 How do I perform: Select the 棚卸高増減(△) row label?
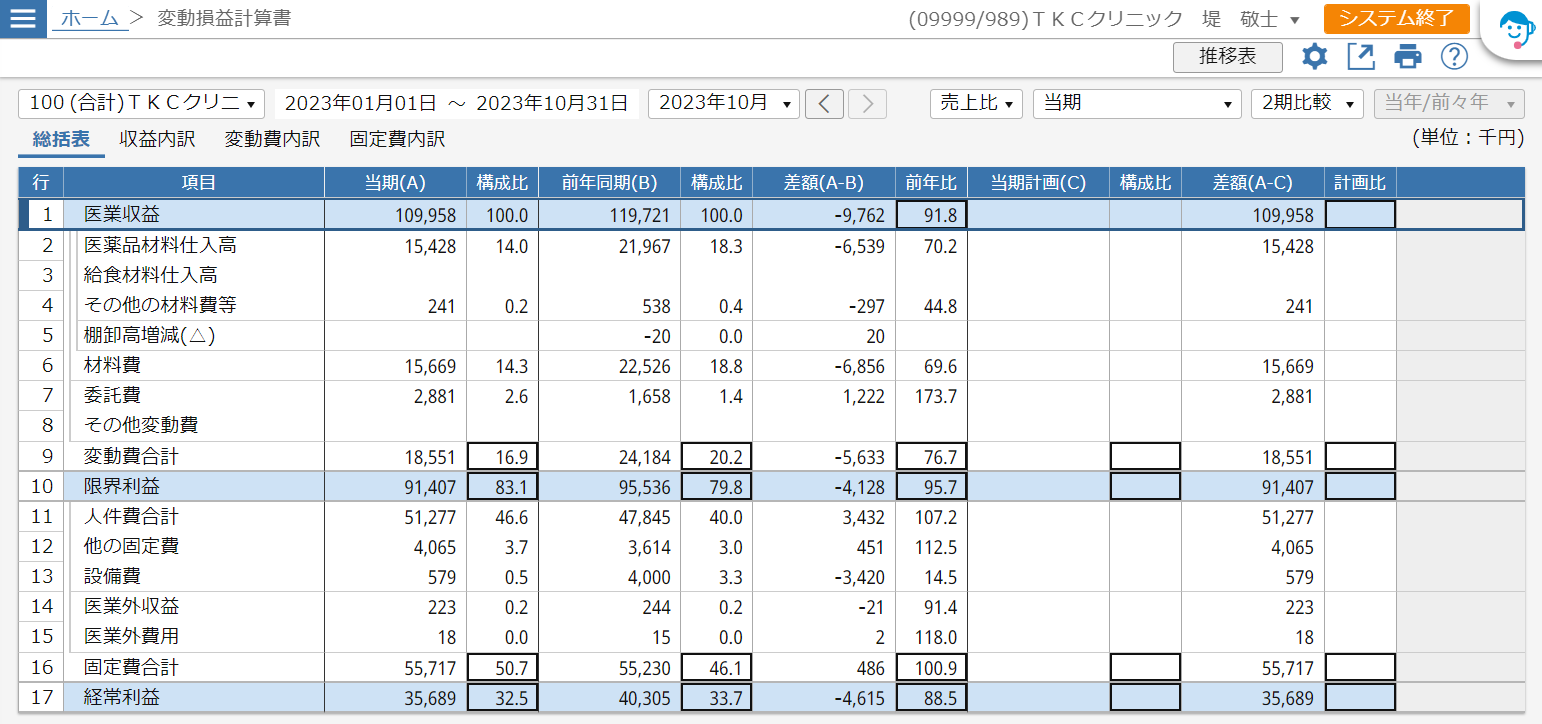pos(150,336)
